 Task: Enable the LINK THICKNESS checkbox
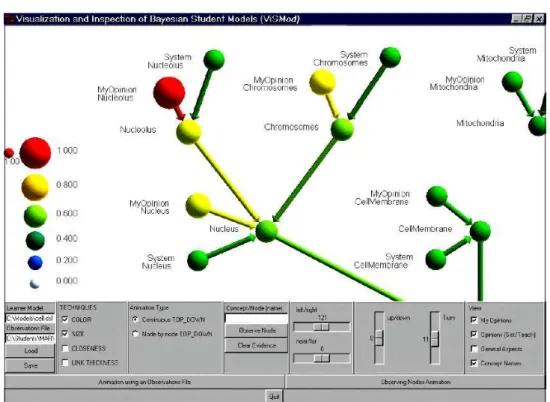[x=65, y=362]
